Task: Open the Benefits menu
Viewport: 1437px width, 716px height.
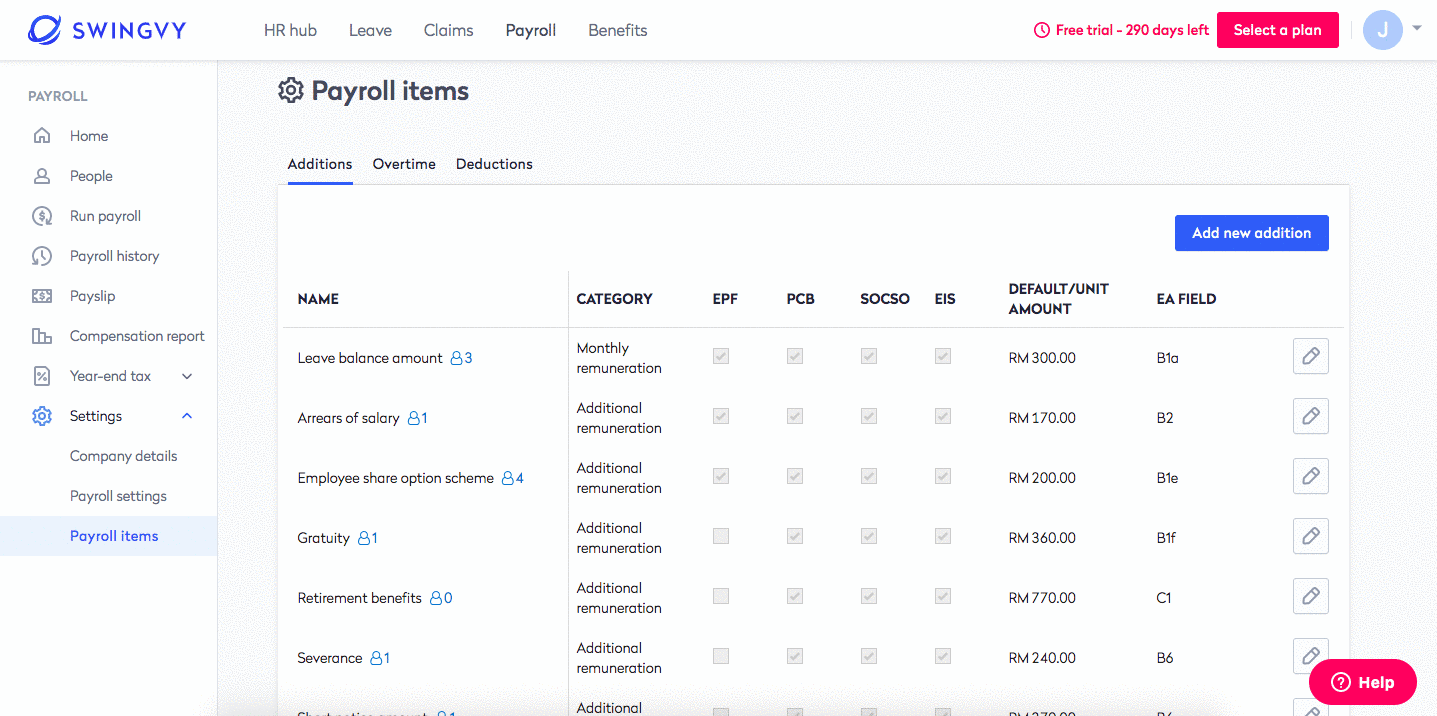Action: 618,30
